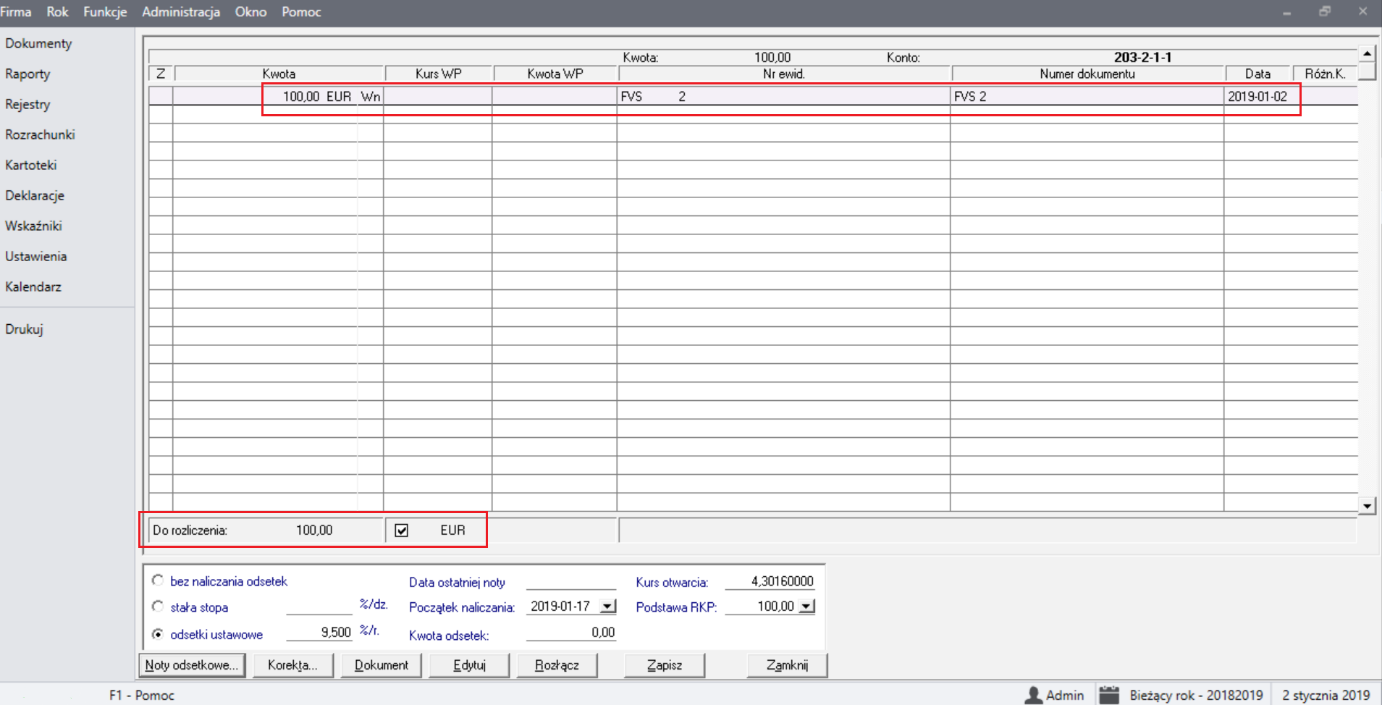This screenshot has height=708, width=1382.
Task: Click the Admin user icon in status bar
Action: (1034, 695)
